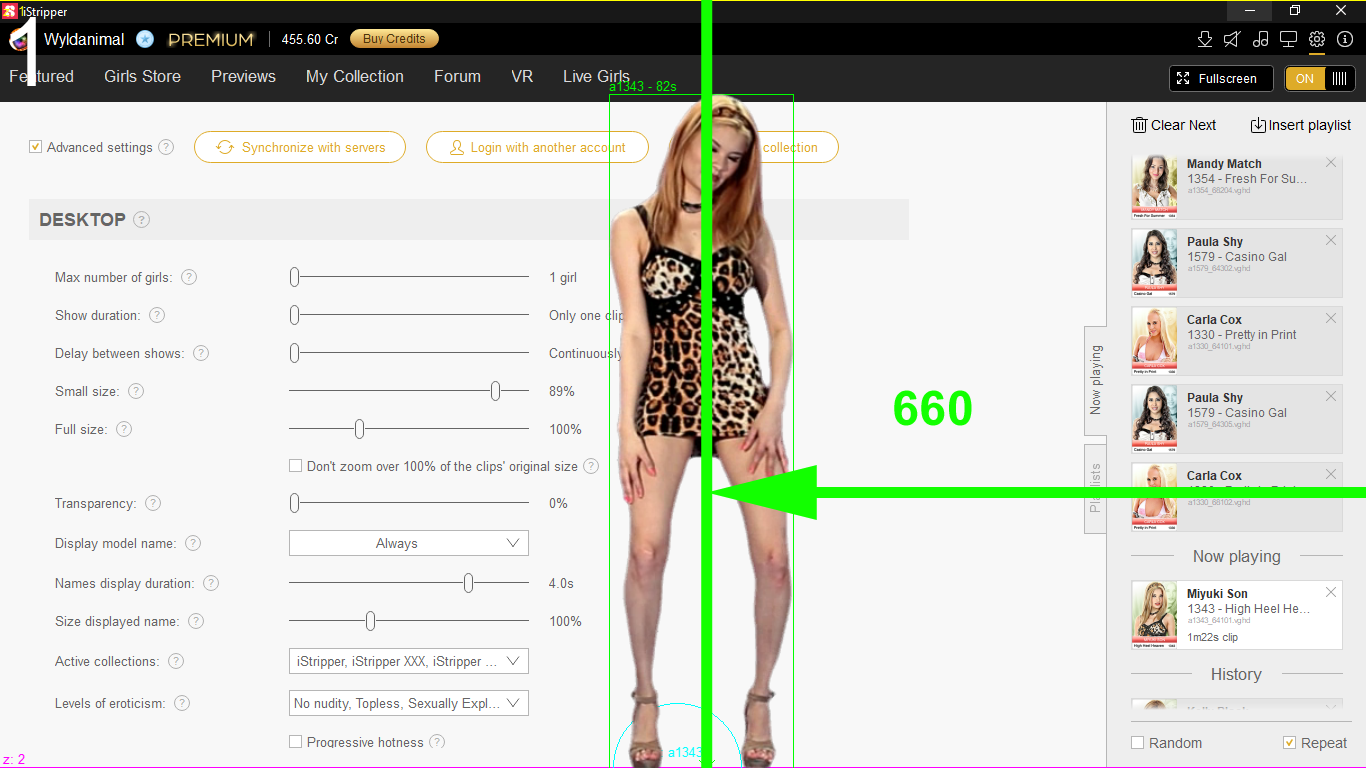Open the Forum tab
This screenshot has width=1366, height=768.
(x=457, y=76)
